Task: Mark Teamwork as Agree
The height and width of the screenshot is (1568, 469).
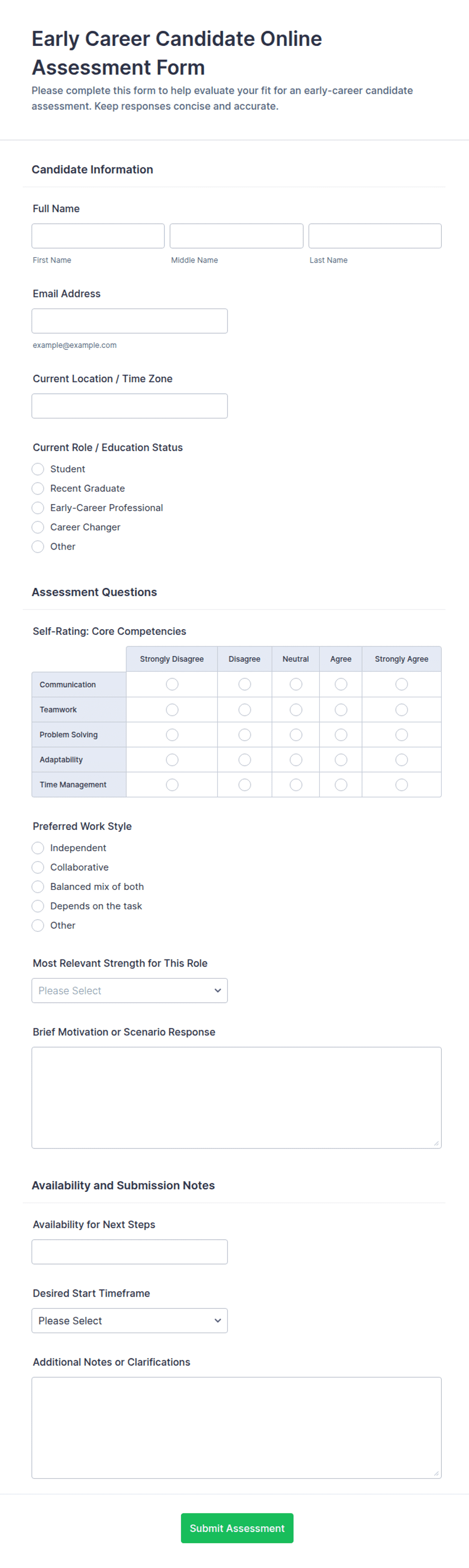Action: (x=341, y=710)
